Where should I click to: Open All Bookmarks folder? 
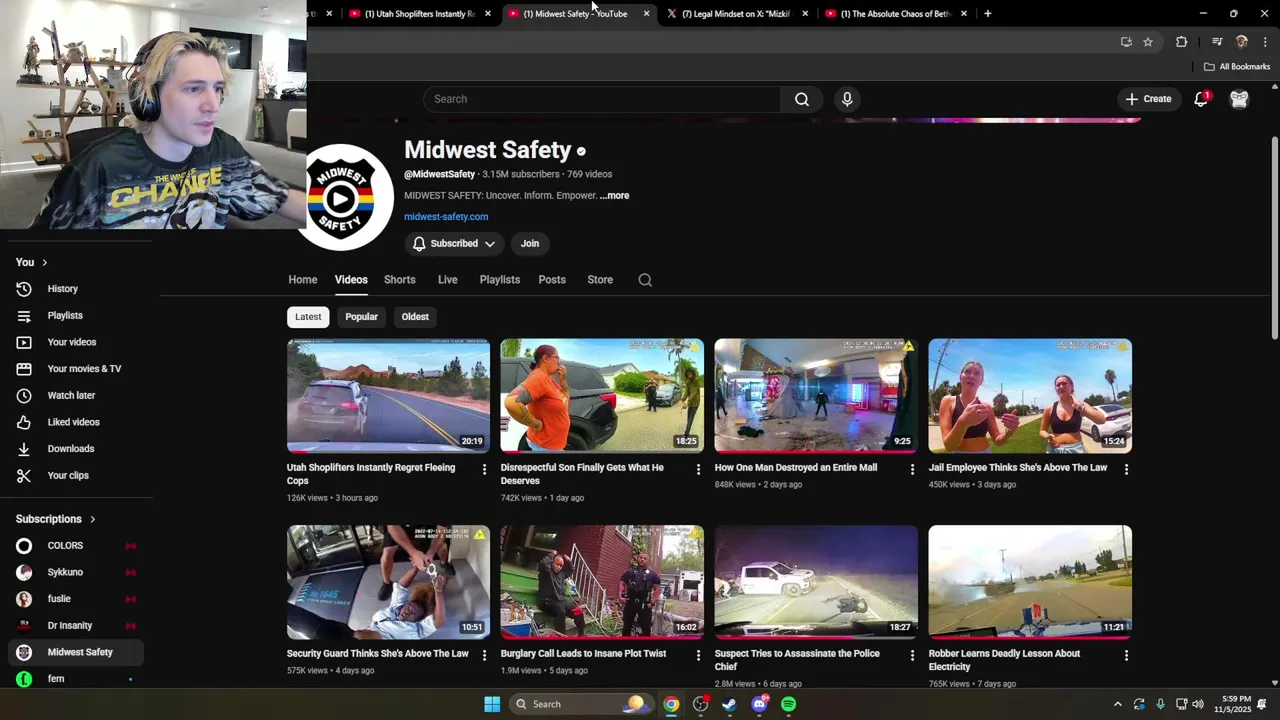[1237, 67]
